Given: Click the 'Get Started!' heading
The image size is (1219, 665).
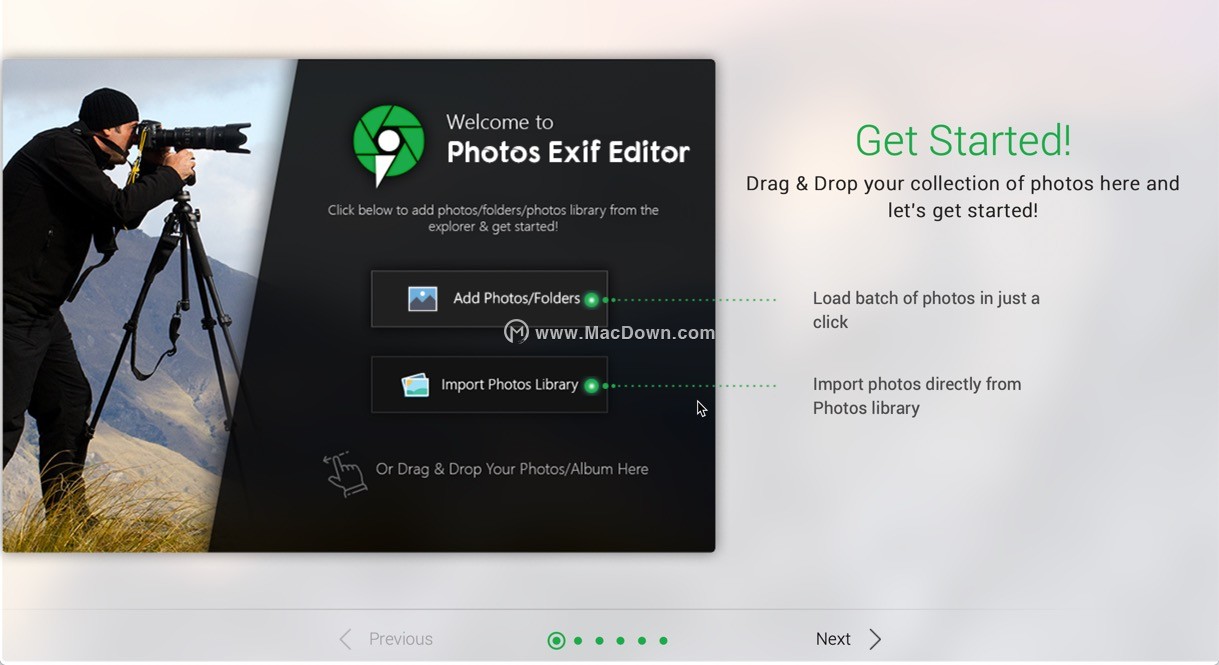Looking at the screenshot, I should 963,141.
